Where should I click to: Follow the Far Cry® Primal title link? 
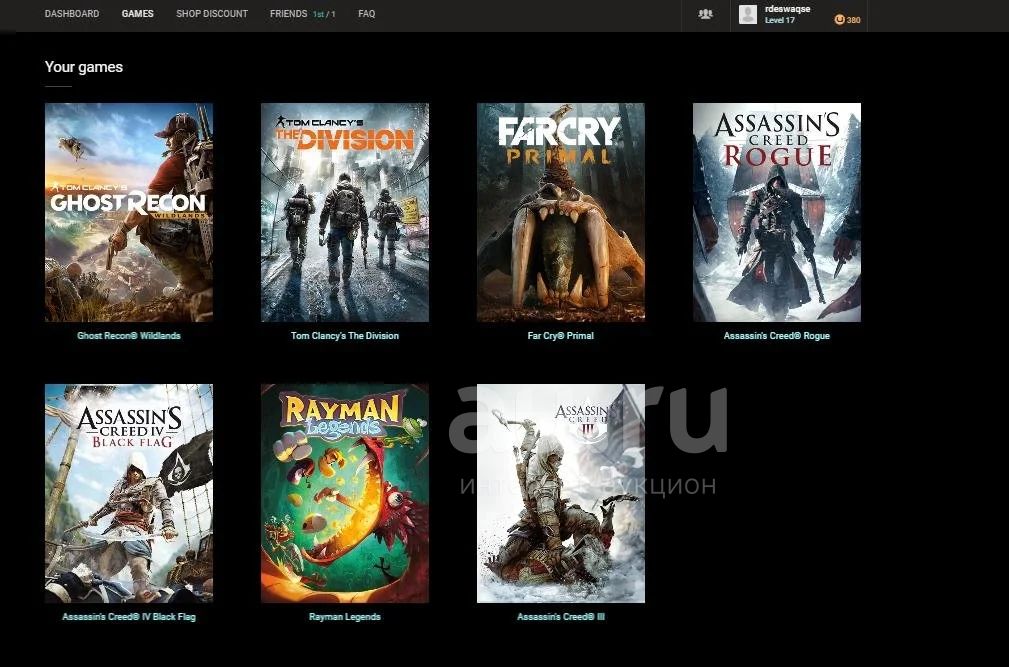click(x=560, y=336)
